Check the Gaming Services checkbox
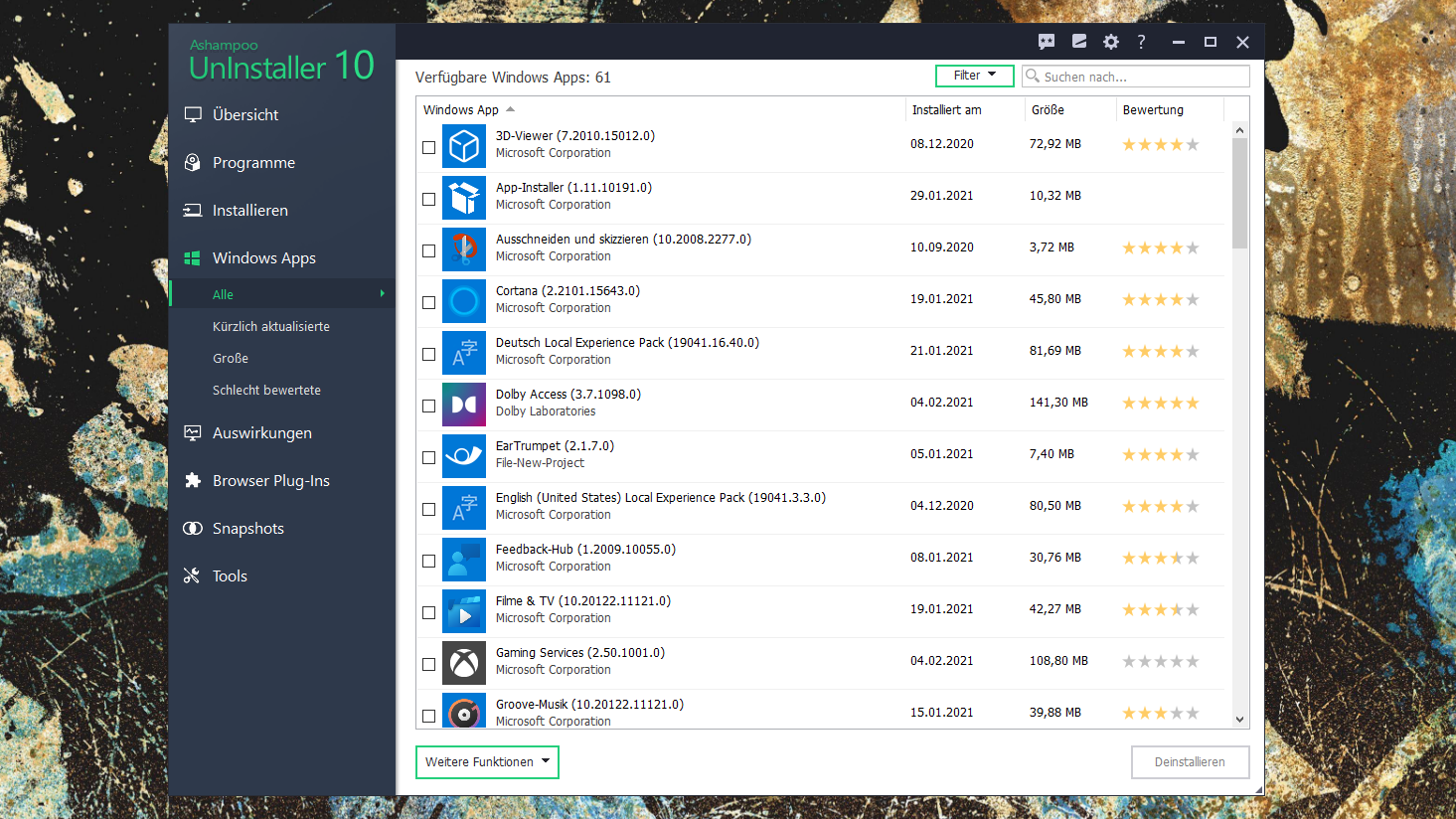Screen dimensions: 1456x819 pyautogui.click(x=429, y=664)
